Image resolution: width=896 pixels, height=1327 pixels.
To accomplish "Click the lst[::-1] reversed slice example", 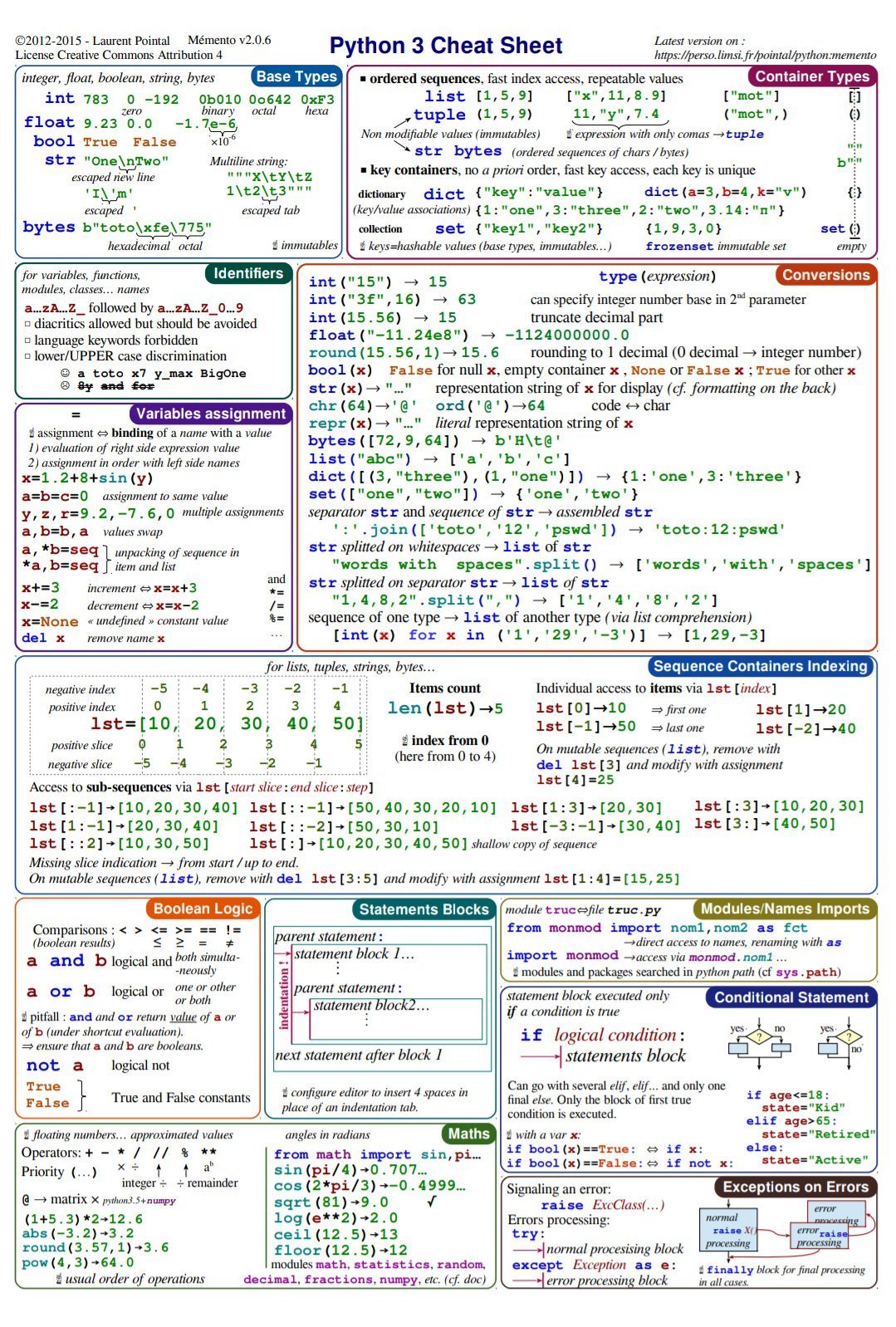I will tap(372, 807).
